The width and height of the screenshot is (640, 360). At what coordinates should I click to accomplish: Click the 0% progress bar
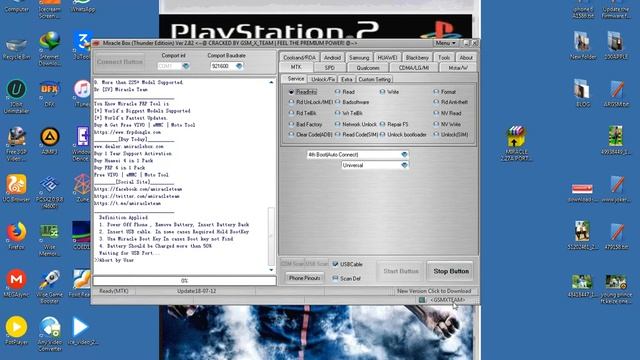click(184, 281)
